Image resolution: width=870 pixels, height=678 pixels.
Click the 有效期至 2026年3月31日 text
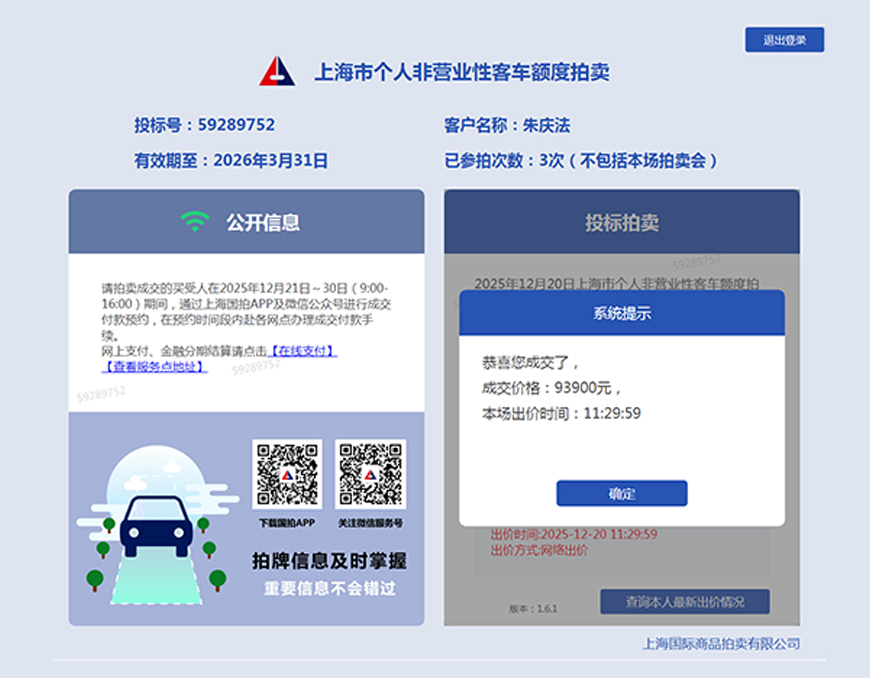coord(231,160)
